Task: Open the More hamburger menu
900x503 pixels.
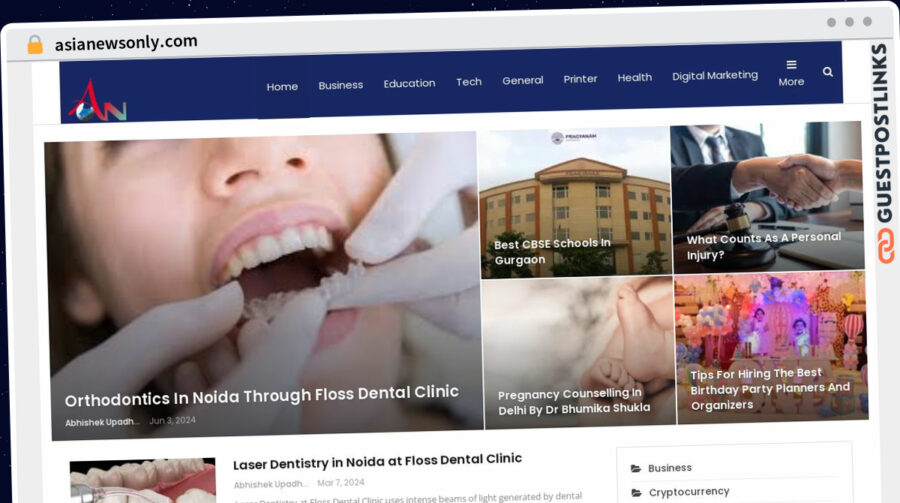Action: coord(791,73)
